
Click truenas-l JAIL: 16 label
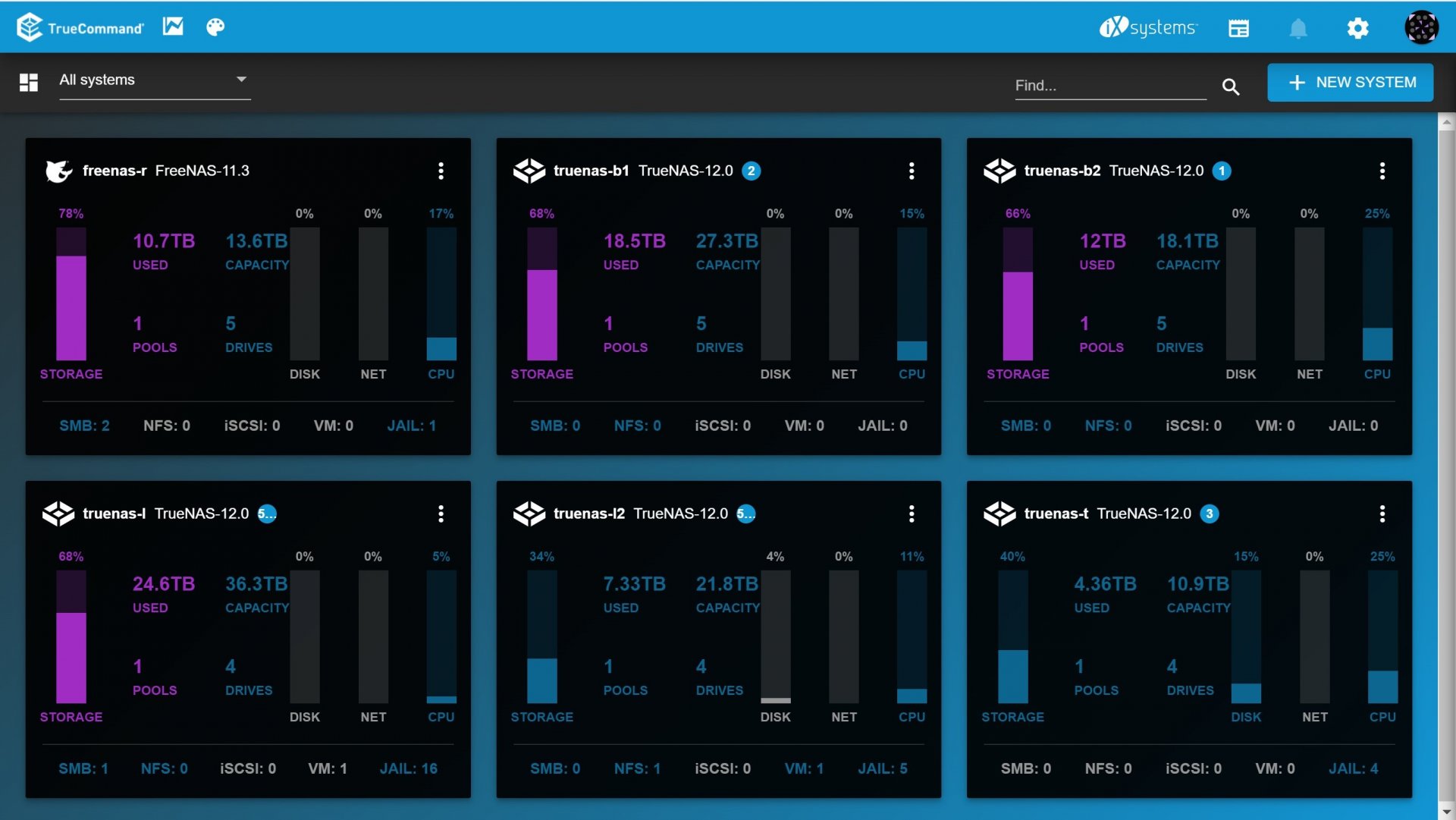(x=408, y=768)
